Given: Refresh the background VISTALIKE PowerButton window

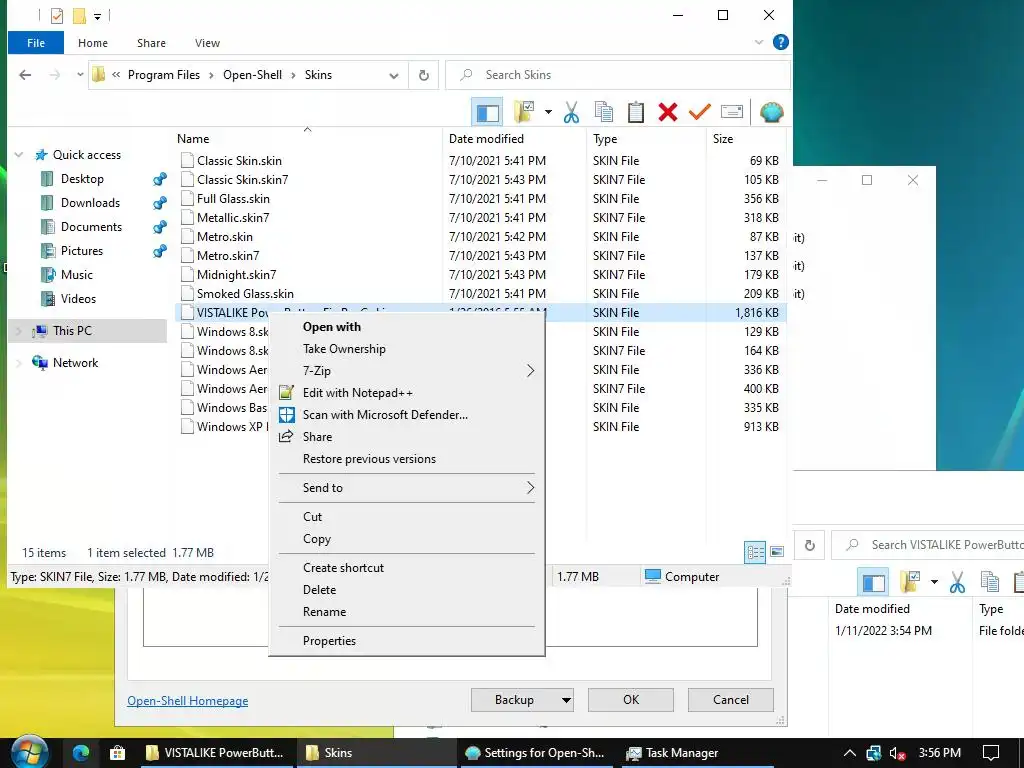Looking at the screenshot, I should coord(810,545).
